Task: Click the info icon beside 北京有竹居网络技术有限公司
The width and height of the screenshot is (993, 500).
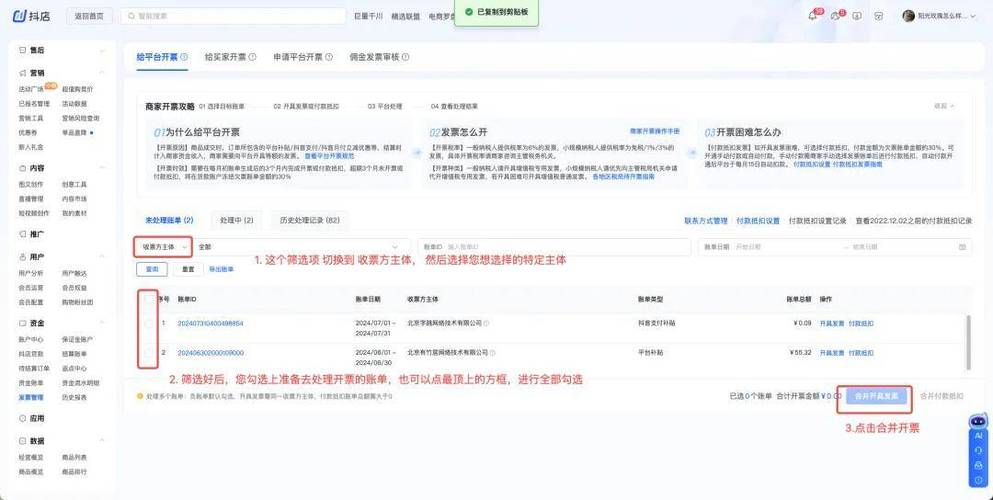Action: pyautogui.click(x=493, y=353)
